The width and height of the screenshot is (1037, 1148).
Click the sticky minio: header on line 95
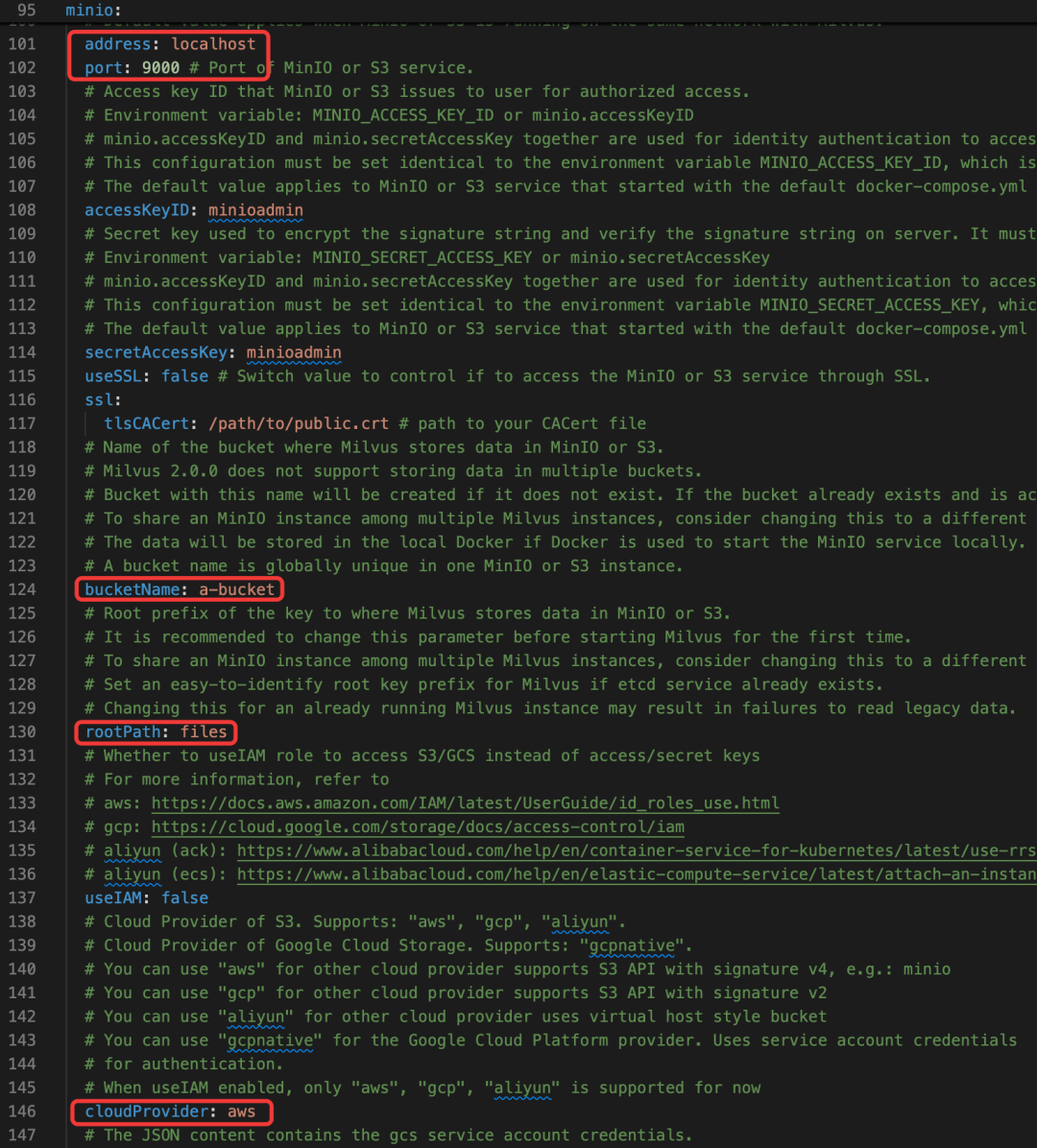(93, 11)
